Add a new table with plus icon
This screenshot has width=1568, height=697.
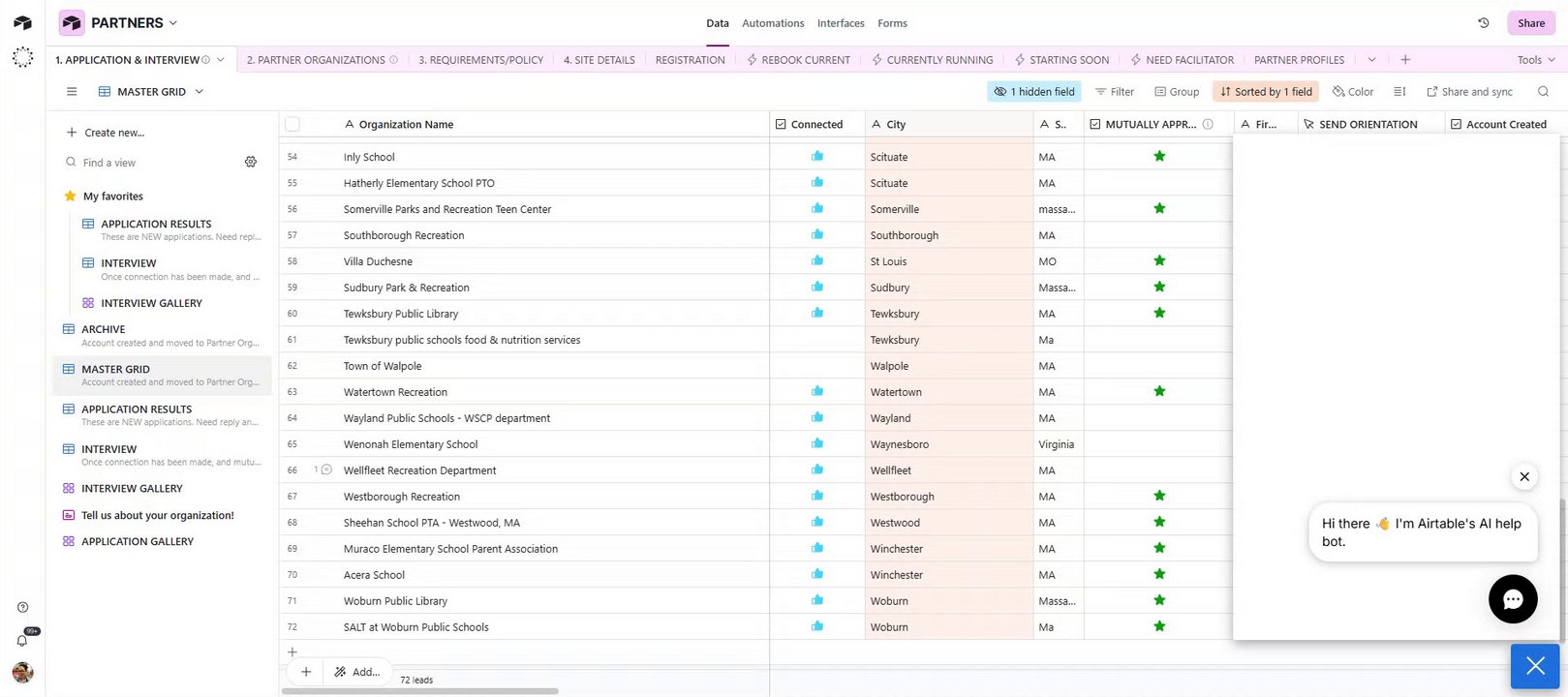1405,60
